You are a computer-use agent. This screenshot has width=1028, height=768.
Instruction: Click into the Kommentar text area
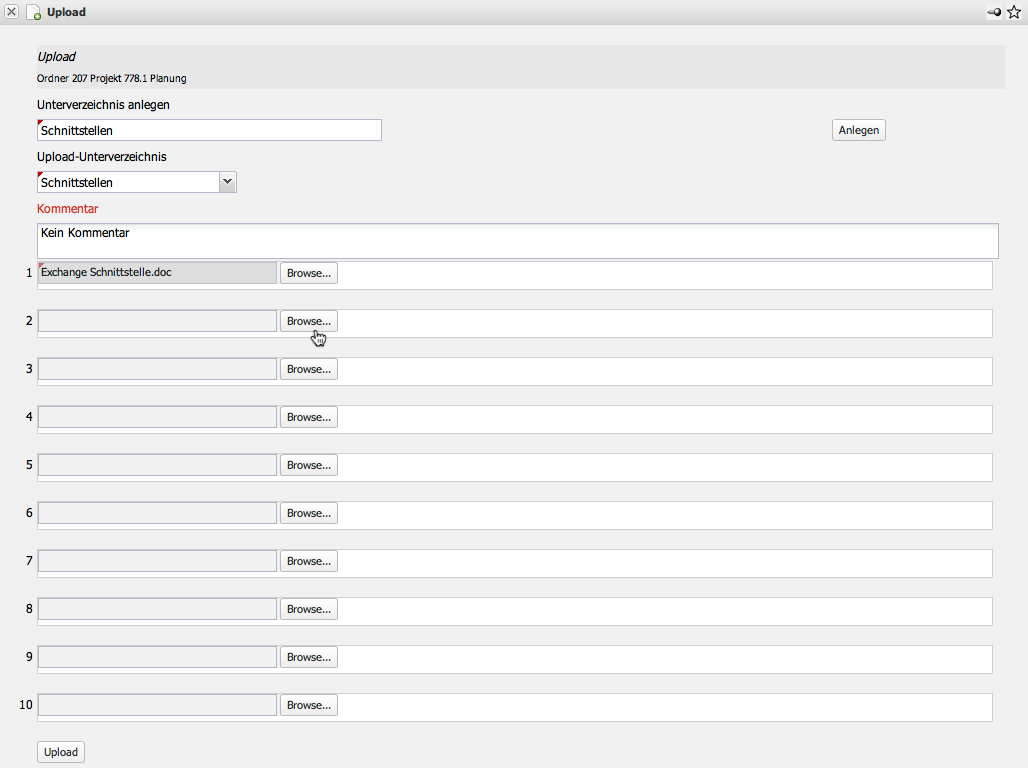point(517,240)
